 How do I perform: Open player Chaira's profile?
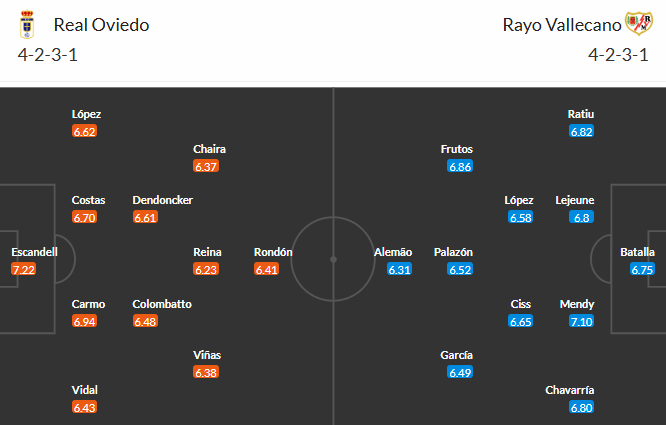210,149
